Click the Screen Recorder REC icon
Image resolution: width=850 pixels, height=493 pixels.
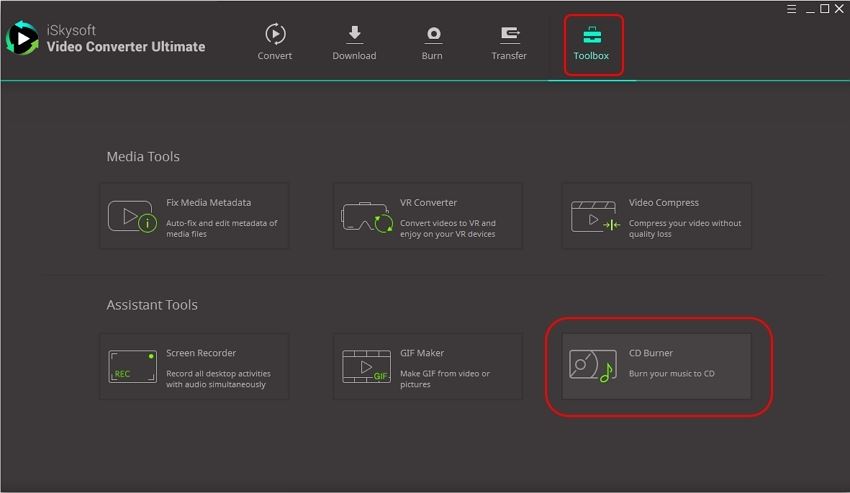coord(132,366)
